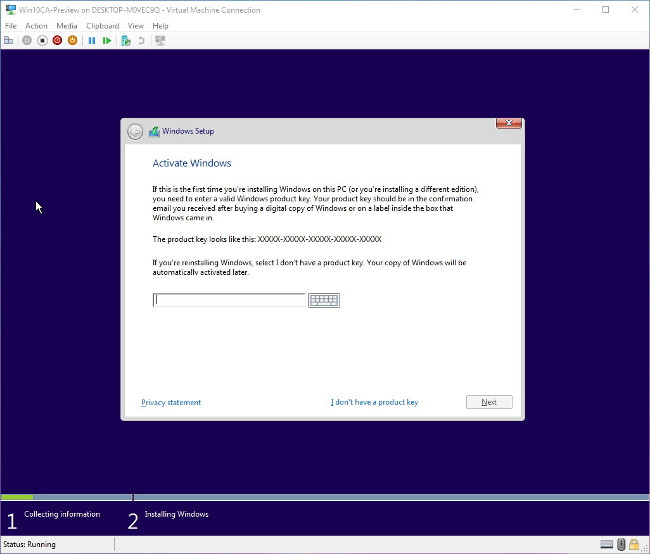
Task: Maximize the Virtual Machine Connection window
Action: (606, 10)
